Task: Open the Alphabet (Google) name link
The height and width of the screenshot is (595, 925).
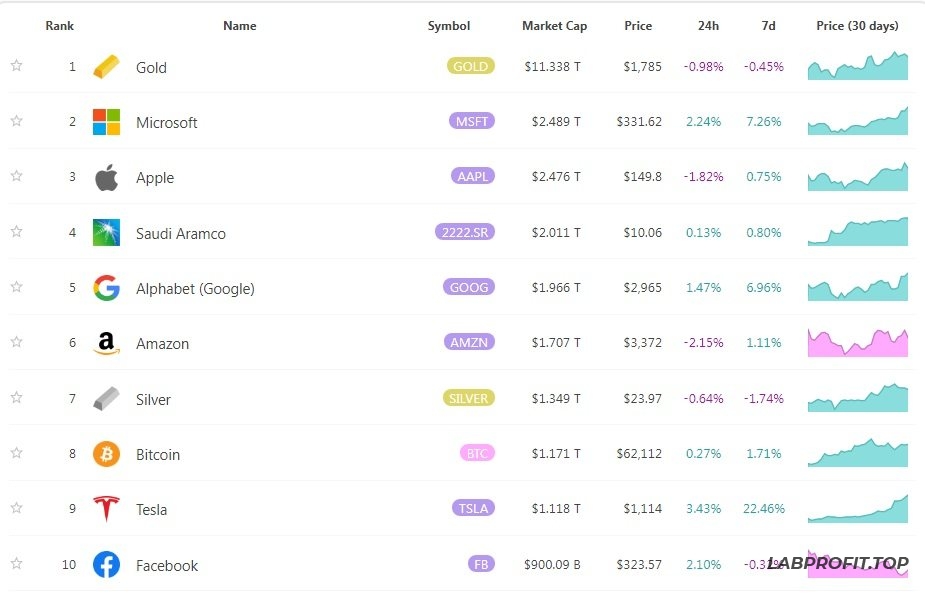Action: point(195,289)
